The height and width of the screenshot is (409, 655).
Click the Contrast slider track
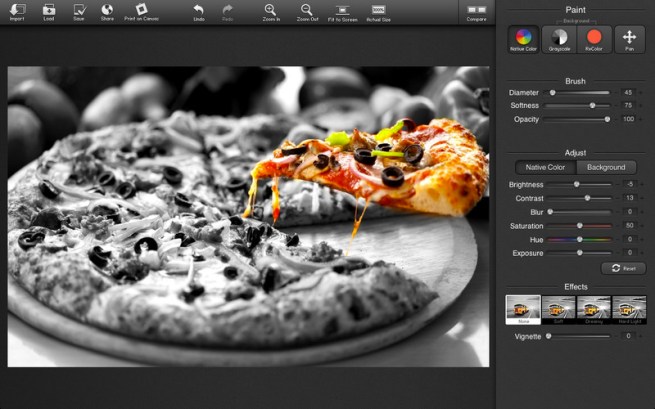[579, 198]
